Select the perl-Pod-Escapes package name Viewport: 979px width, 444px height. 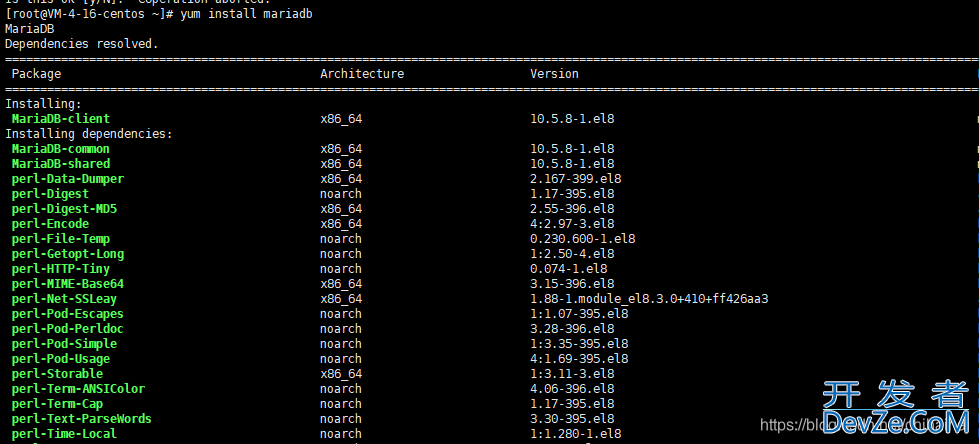[x=68, y=313]
